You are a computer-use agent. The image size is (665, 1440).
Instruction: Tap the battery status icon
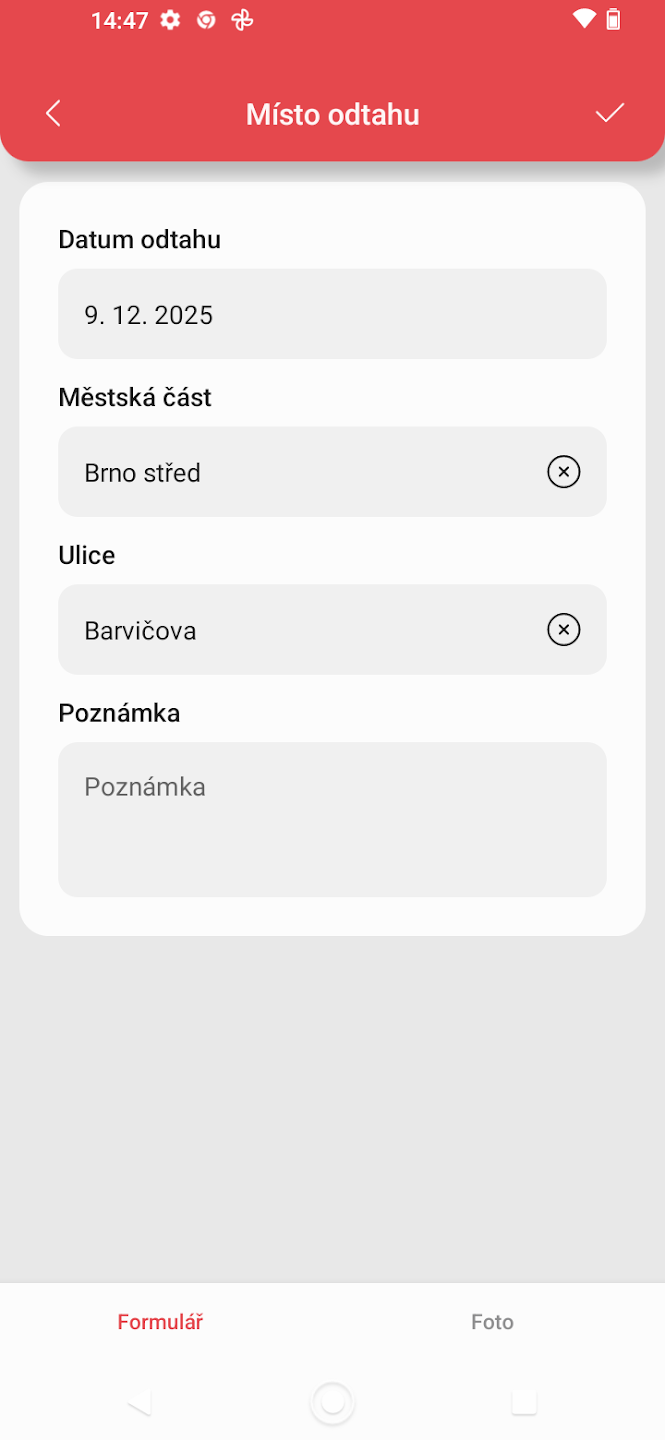614,19
